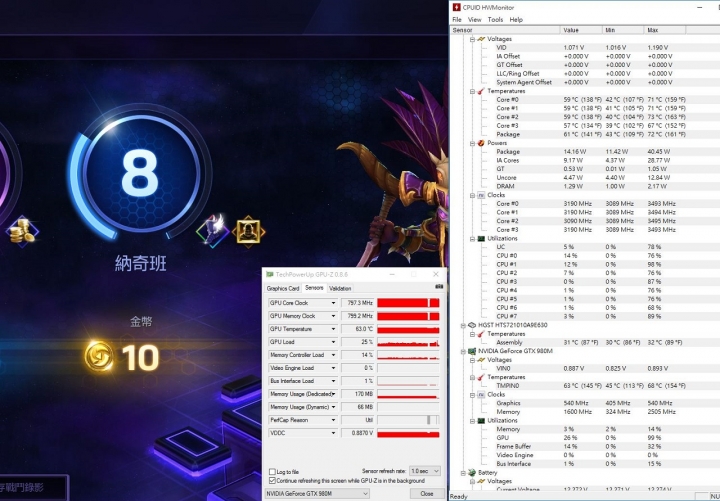This screenshot has width=720, height=501.
Task: Click the VDDC red graph bar
Action: point(408,433)
